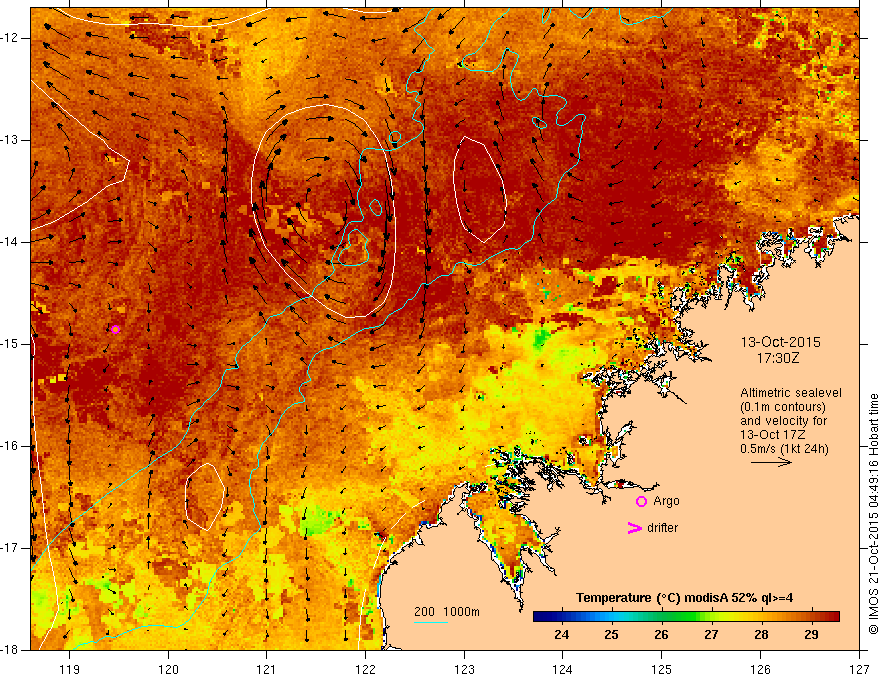Click the IMOS copyright timestamp text

(x=873, y=514)
